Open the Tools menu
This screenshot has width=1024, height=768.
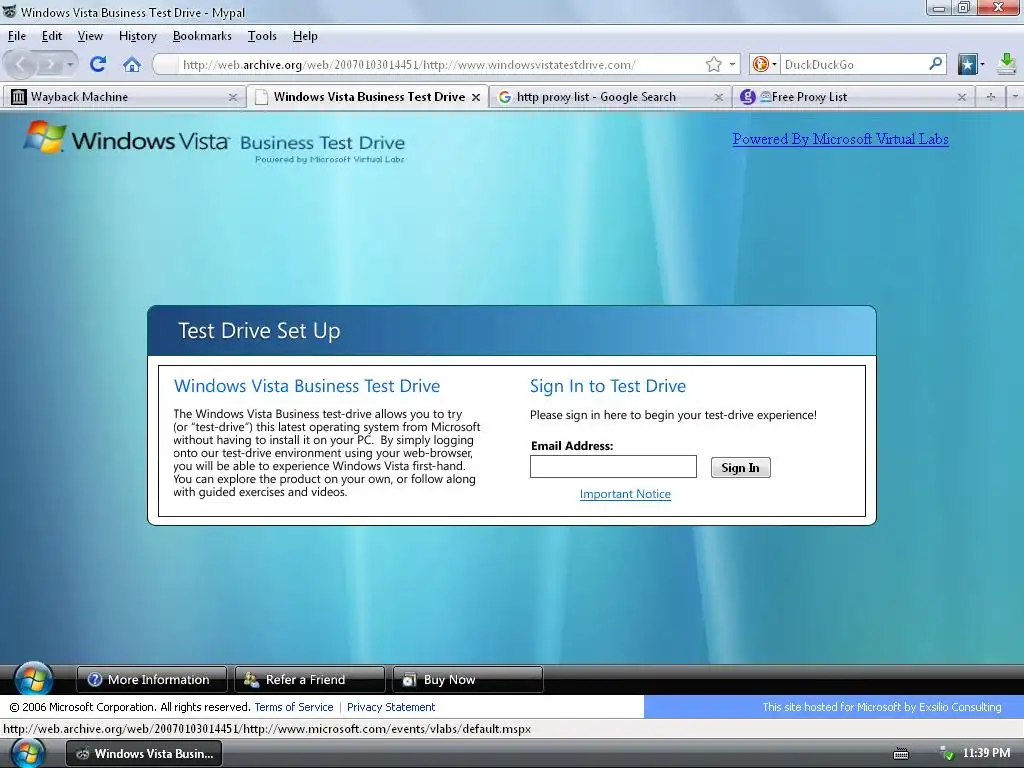(x=262, y=36)
